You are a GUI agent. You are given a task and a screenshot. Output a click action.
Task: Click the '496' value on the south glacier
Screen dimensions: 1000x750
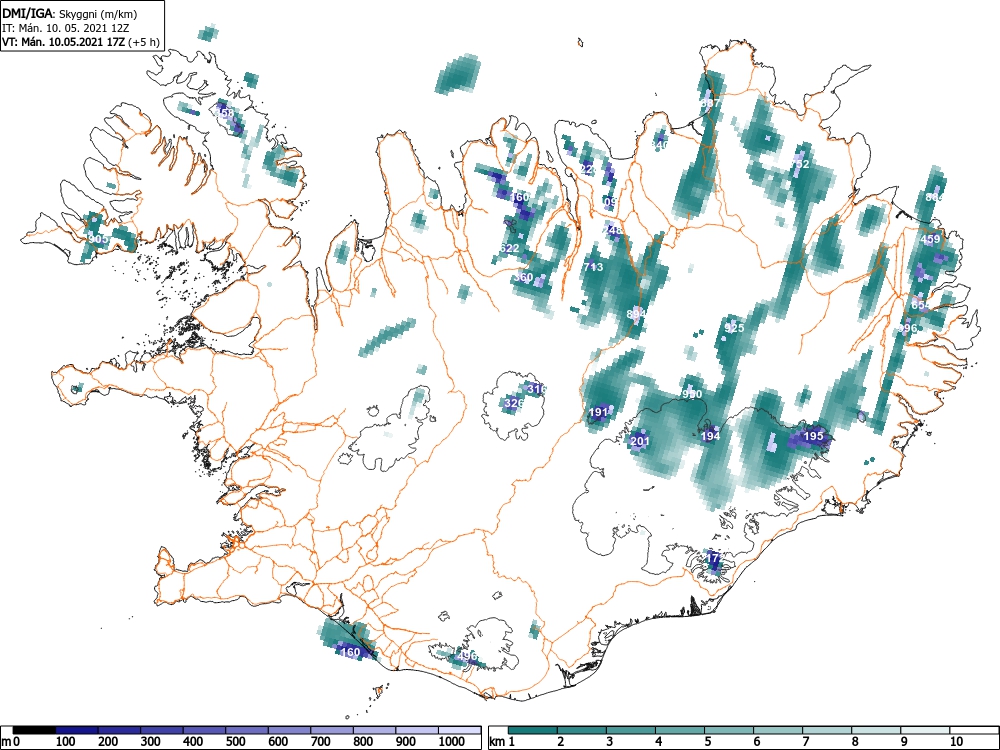pos(467,656)
